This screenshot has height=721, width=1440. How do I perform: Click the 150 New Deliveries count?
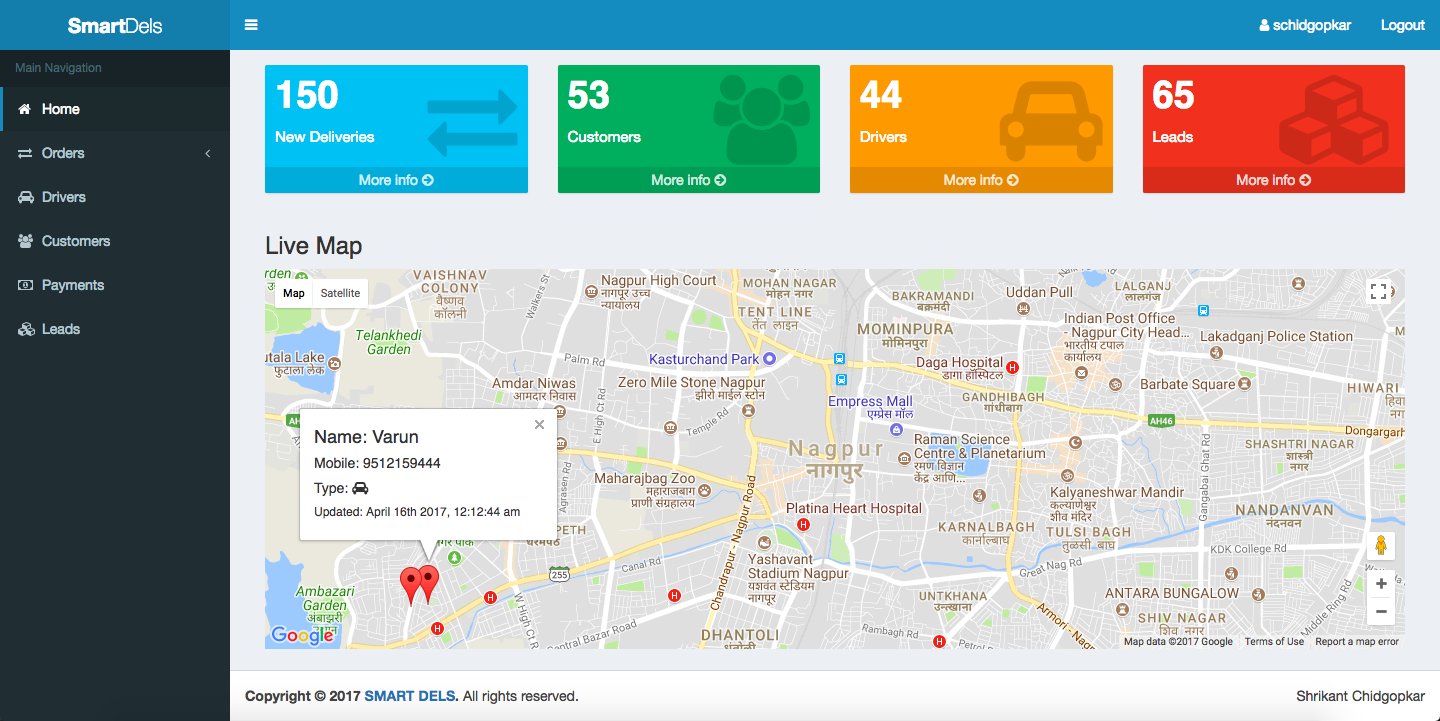307,95
